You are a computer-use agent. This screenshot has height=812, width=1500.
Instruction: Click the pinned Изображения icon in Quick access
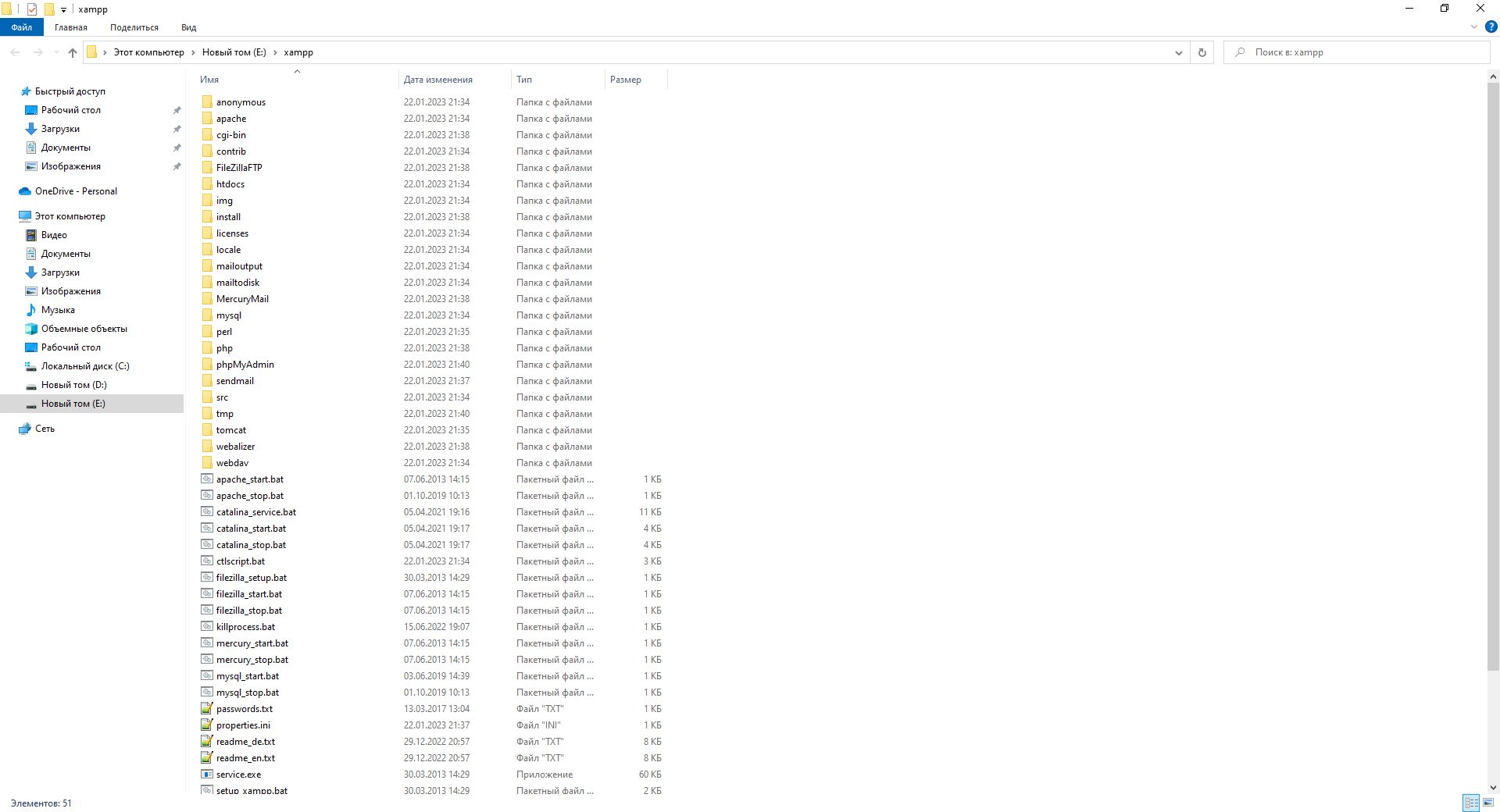pos(31,166)
